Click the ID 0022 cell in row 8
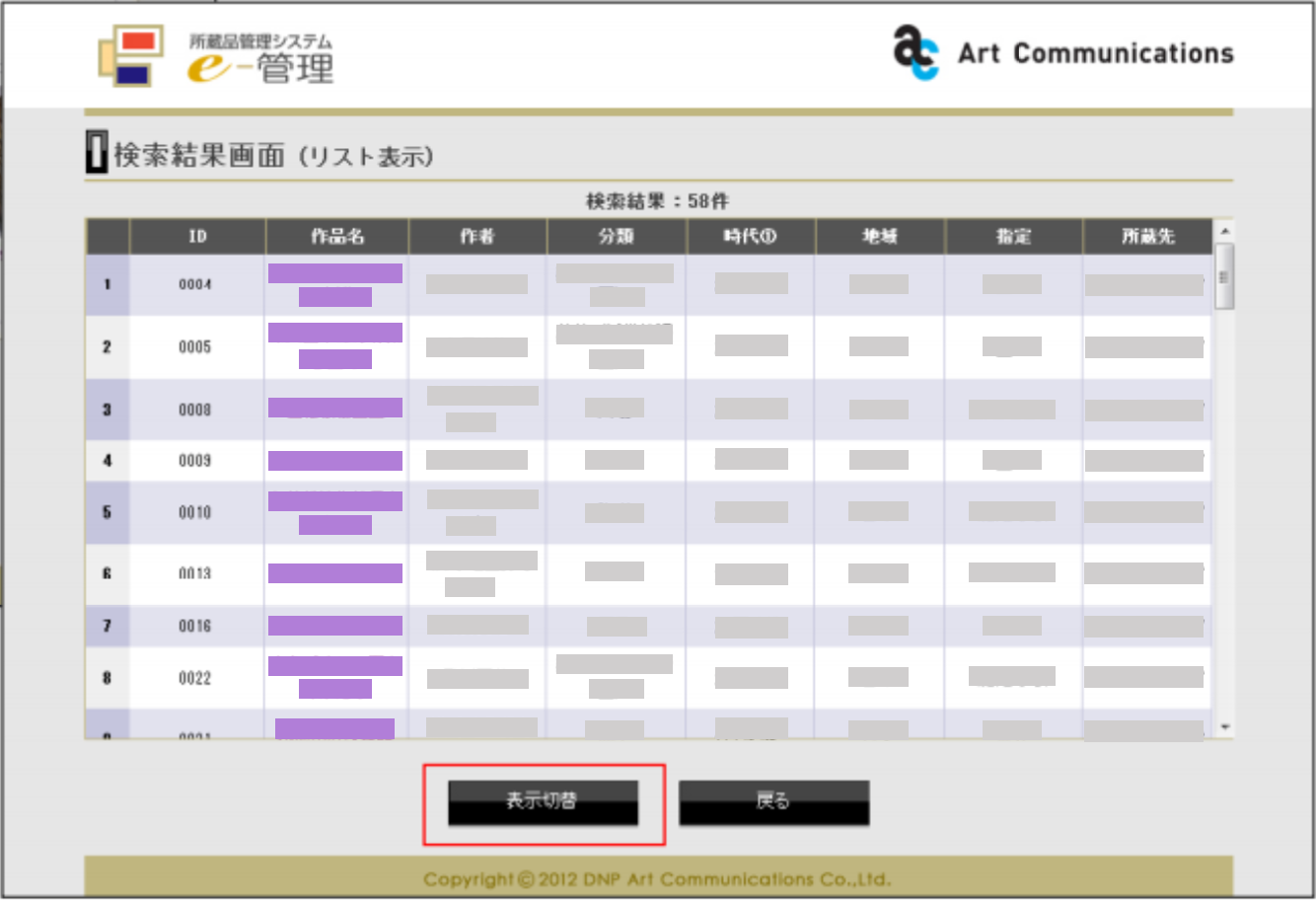 [195, 679]
